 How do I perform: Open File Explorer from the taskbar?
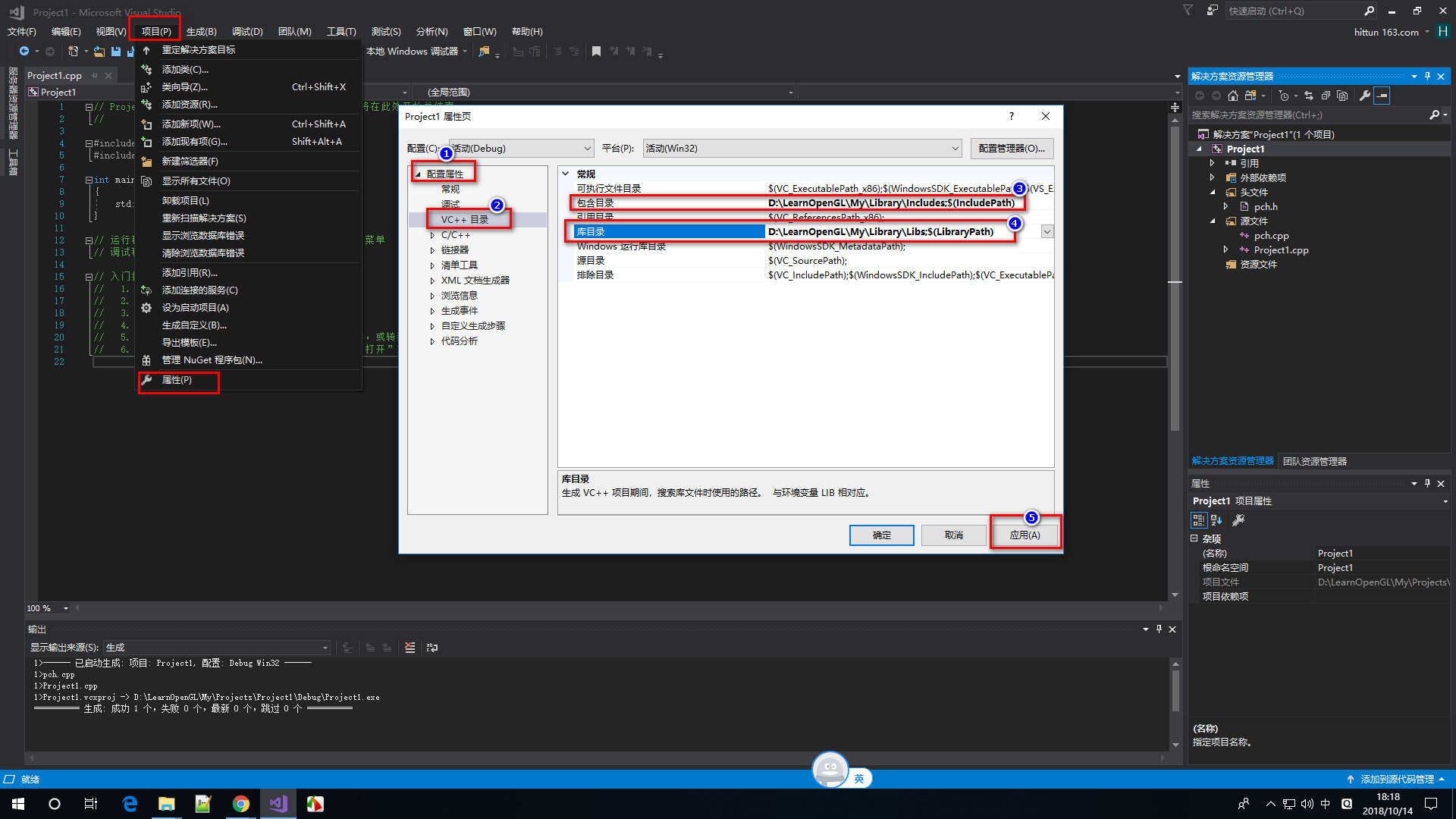[x=167, y=804]
